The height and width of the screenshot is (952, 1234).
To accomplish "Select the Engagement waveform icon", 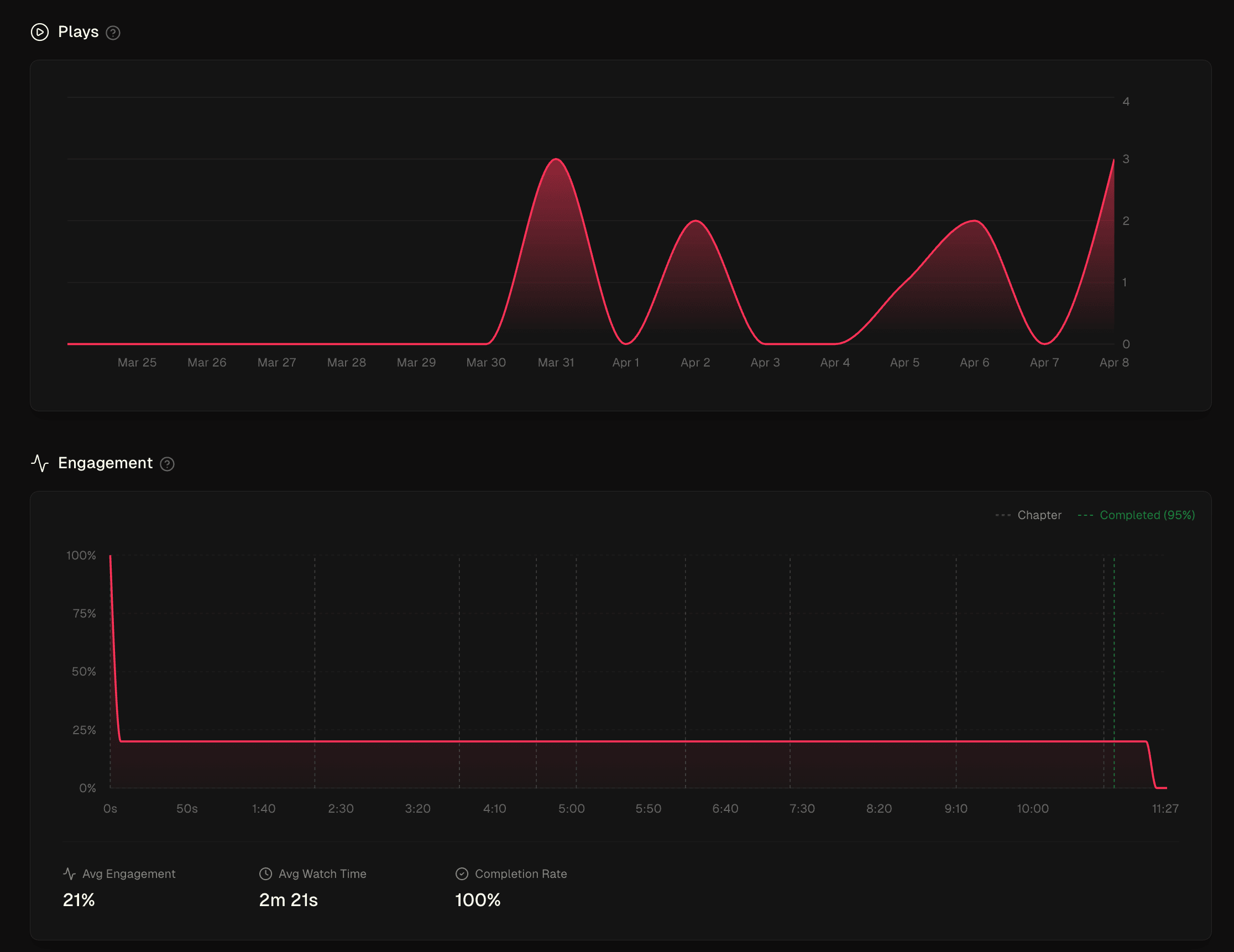I will coord(40,463).
